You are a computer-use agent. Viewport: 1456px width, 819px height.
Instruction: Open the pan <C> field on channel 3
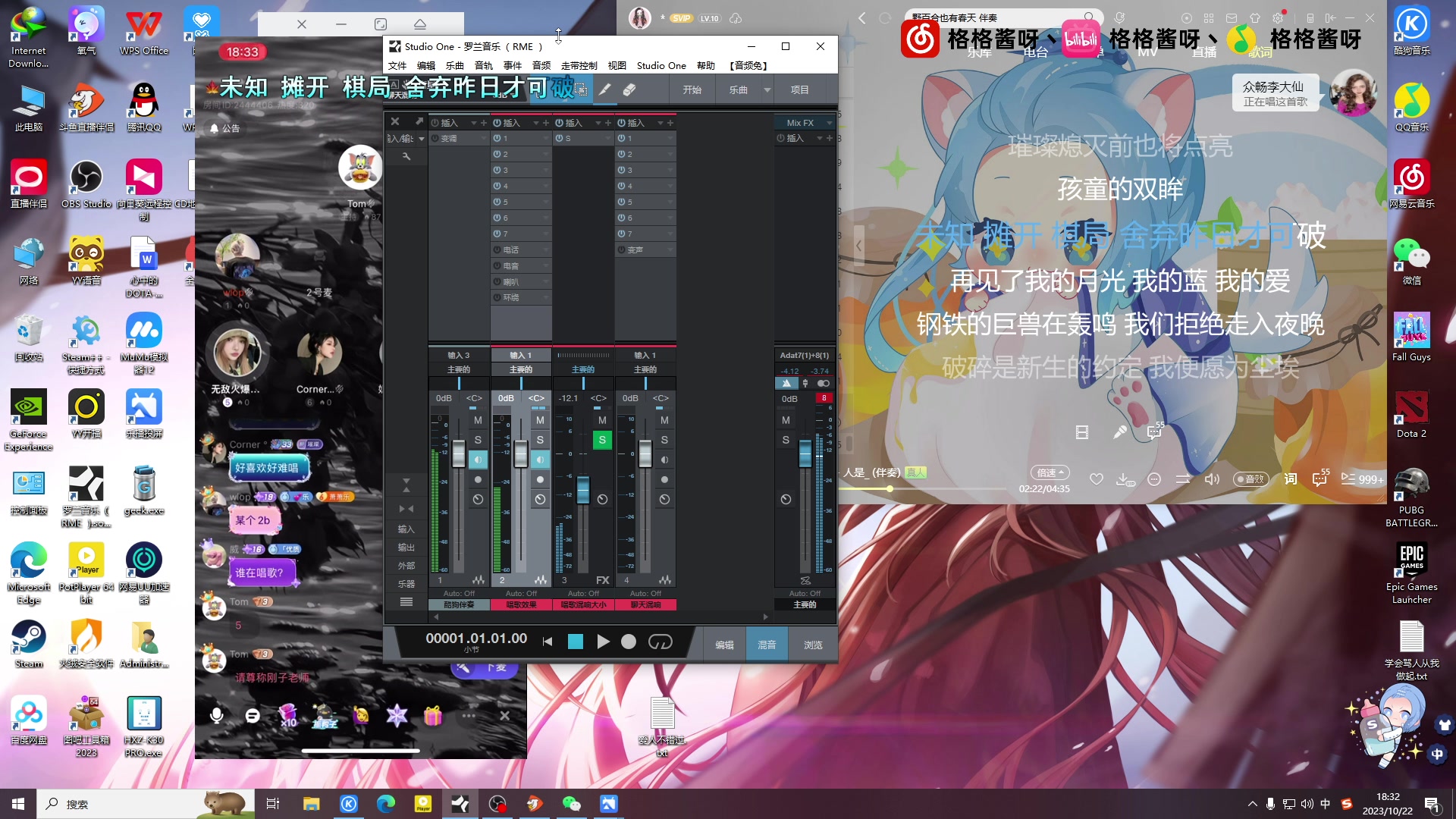click(x=598, y=398)
